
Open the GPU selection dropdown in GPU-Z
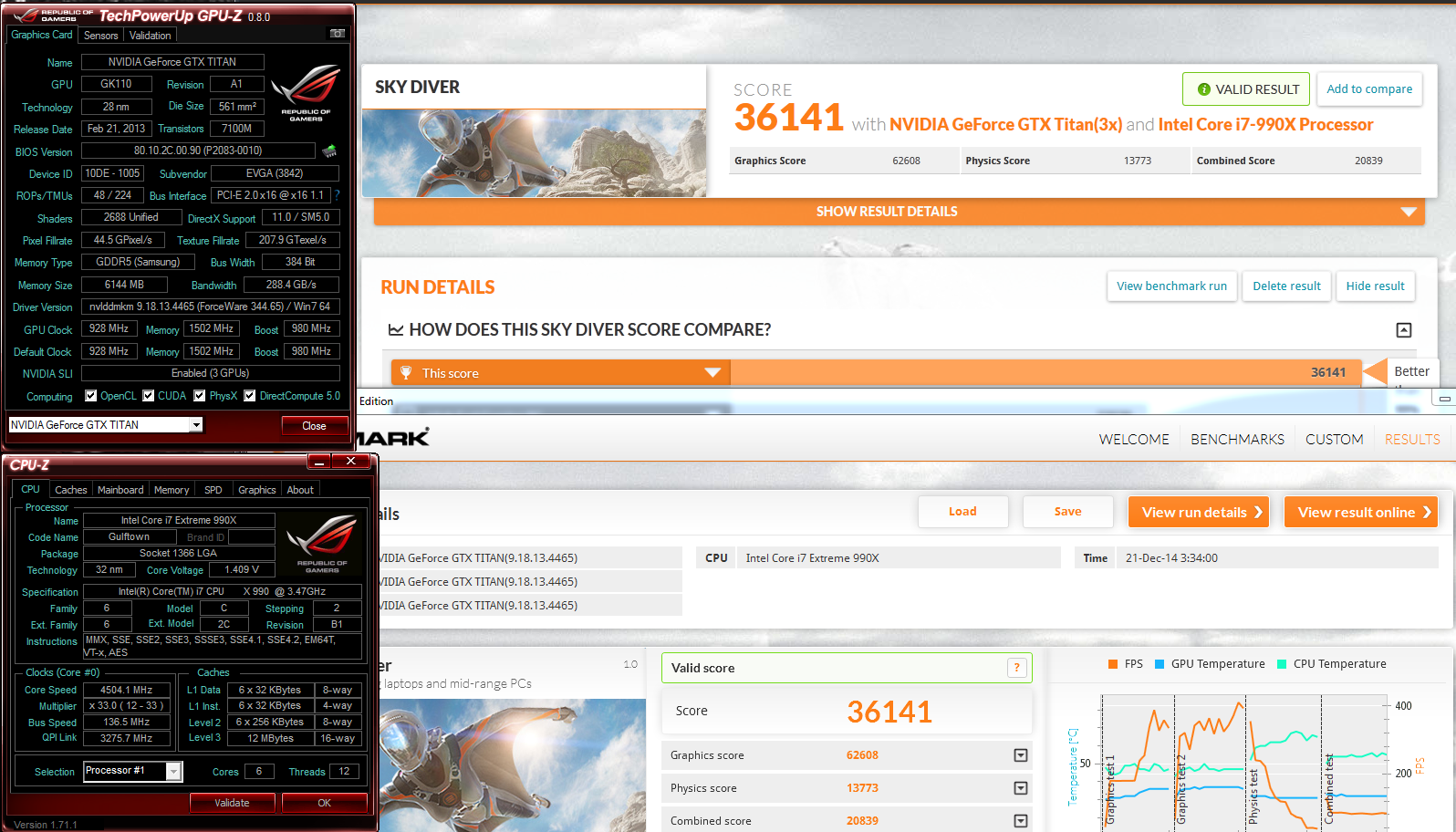point(195,425)
